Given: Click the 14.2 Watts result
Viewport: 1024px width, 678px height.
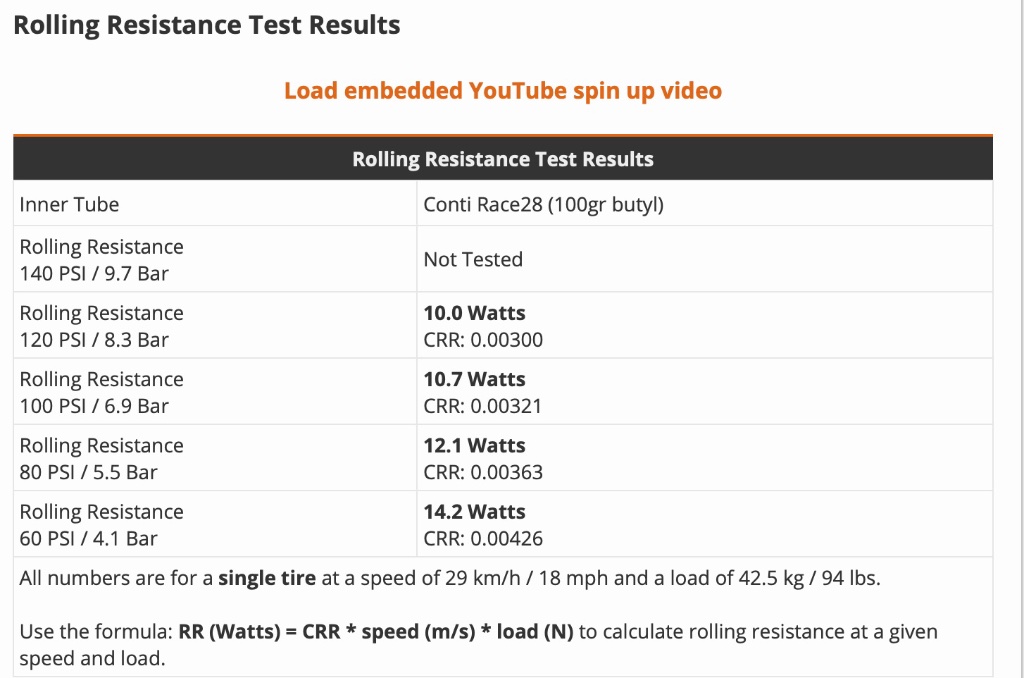Looking at the screenshot, I should click(474, 511).
